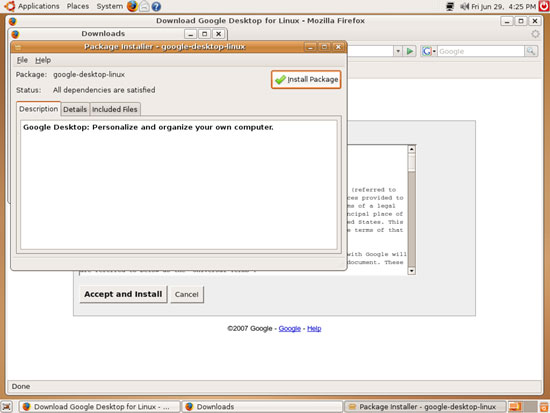Click the scroll up arrow in terms box
The width and height of the screenshot is (550, 413).
412,149
